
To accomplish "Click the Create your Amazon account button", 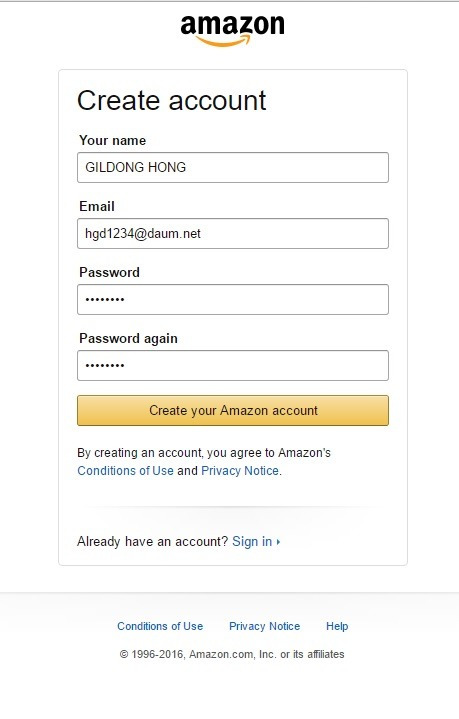I will (x=233, y=410).
